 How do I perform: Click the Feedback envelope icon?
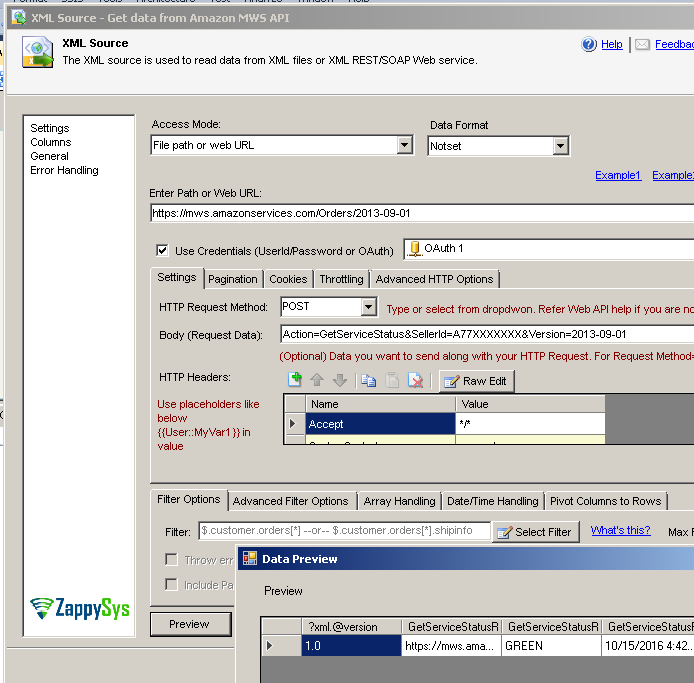(642, 44)
